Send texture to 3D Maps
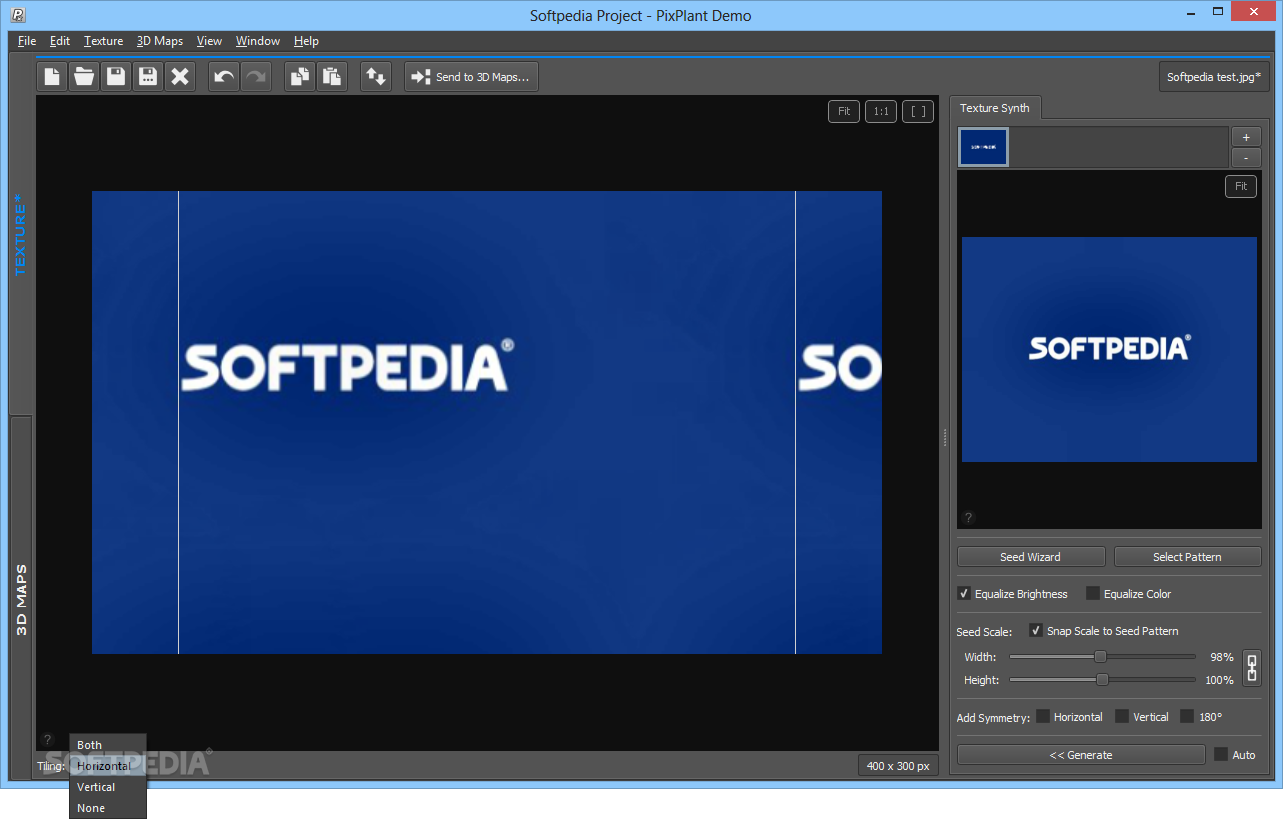 point(471,77)
